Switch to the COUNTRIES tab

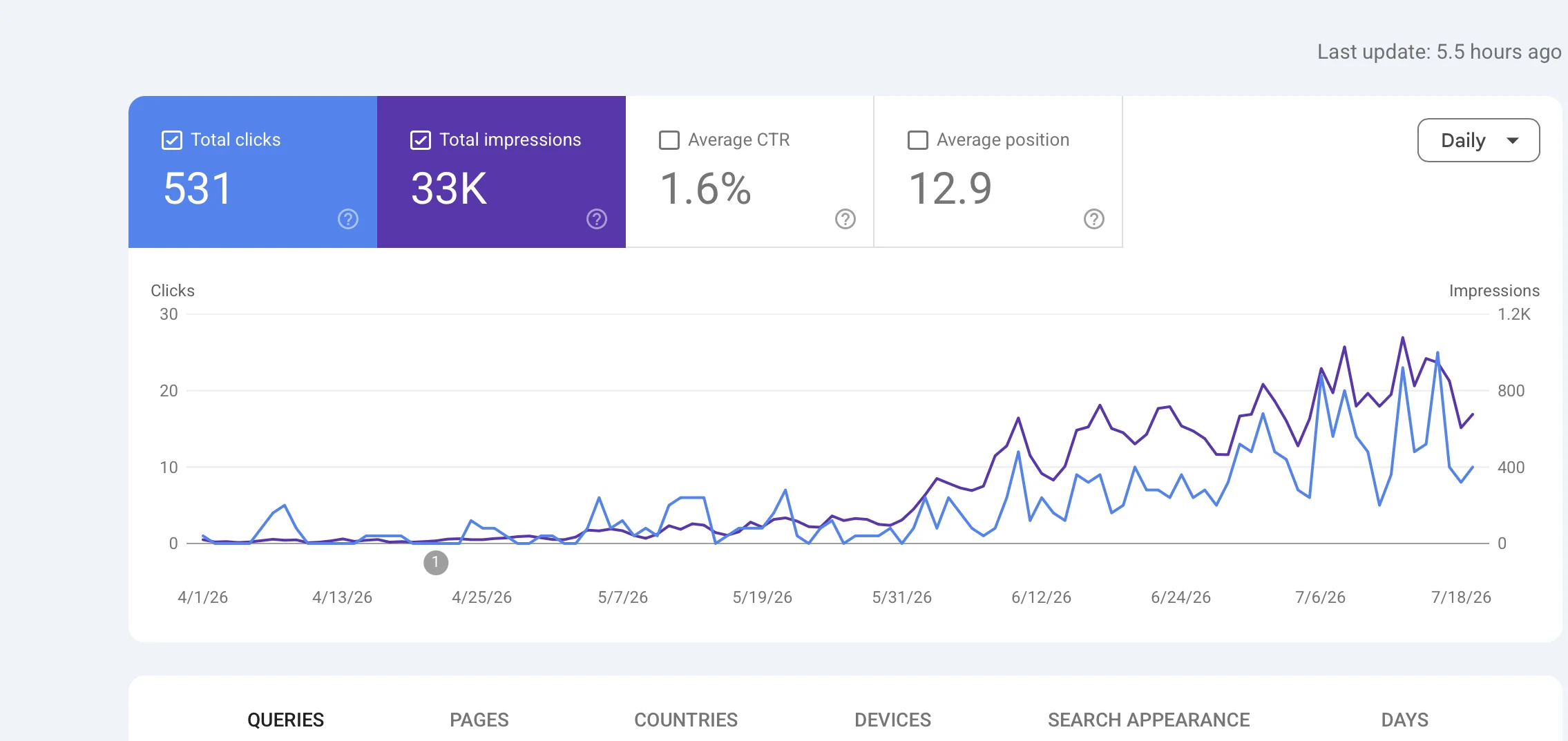click(x=686, y=720)
